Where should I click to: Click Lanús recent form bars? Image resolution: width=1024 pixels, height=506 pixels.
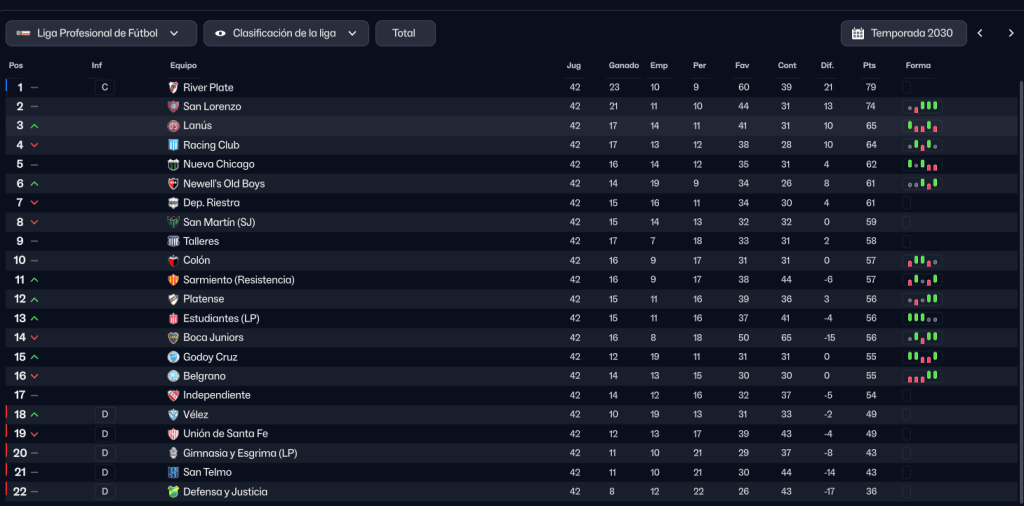point(923,126)
